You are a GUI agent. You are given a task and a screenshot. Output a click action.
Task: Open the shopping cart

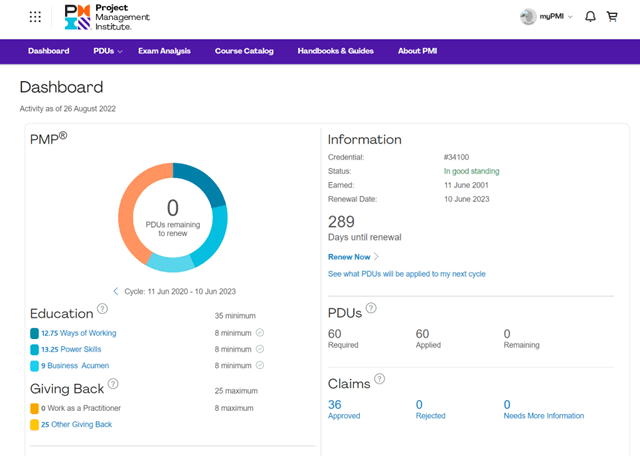tap(612, 17)
